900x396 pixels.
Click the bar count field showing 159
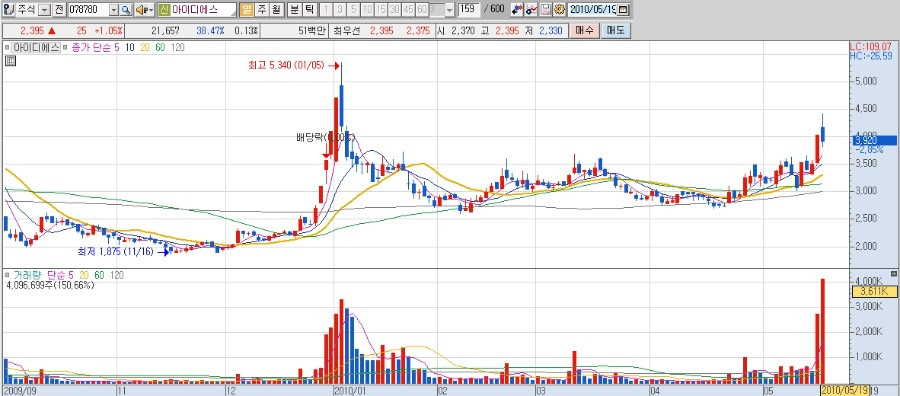469,9
